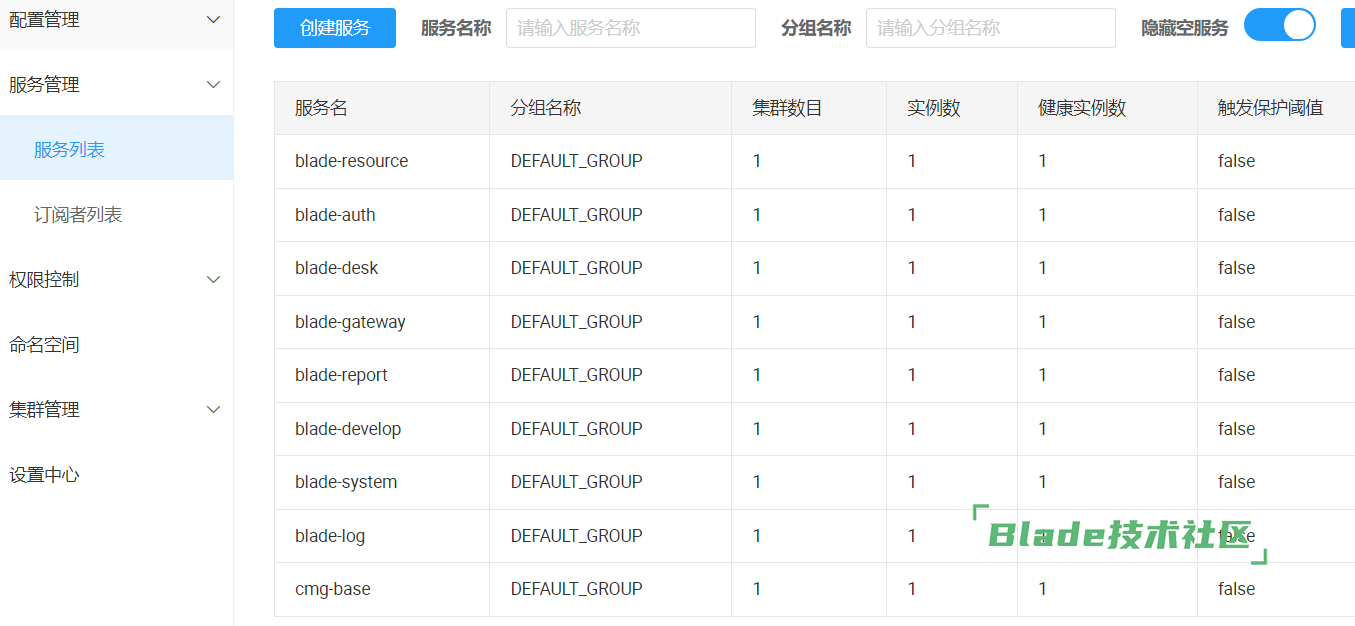The image size is (1355, 626).
Task: Toggle the 隐藏空服务 switch
Action: (1280, 25)
